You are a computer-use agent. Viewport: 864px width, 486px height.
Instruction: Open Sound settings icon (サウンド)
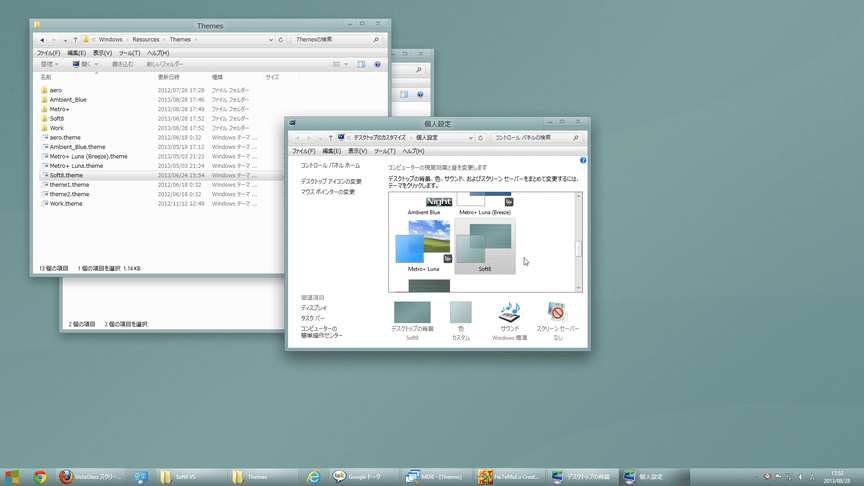pyautogui.click(x=510, y=313)
